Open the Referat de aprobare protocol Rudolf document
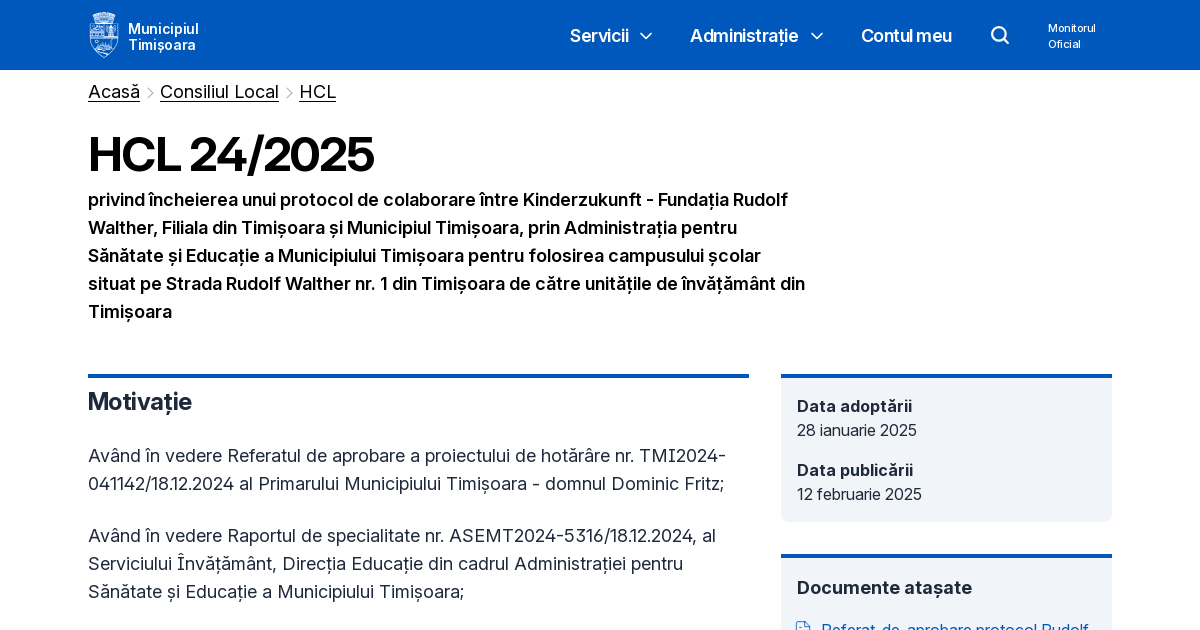The width and height of the screenshot is (1200, 630). pos(955,628)
